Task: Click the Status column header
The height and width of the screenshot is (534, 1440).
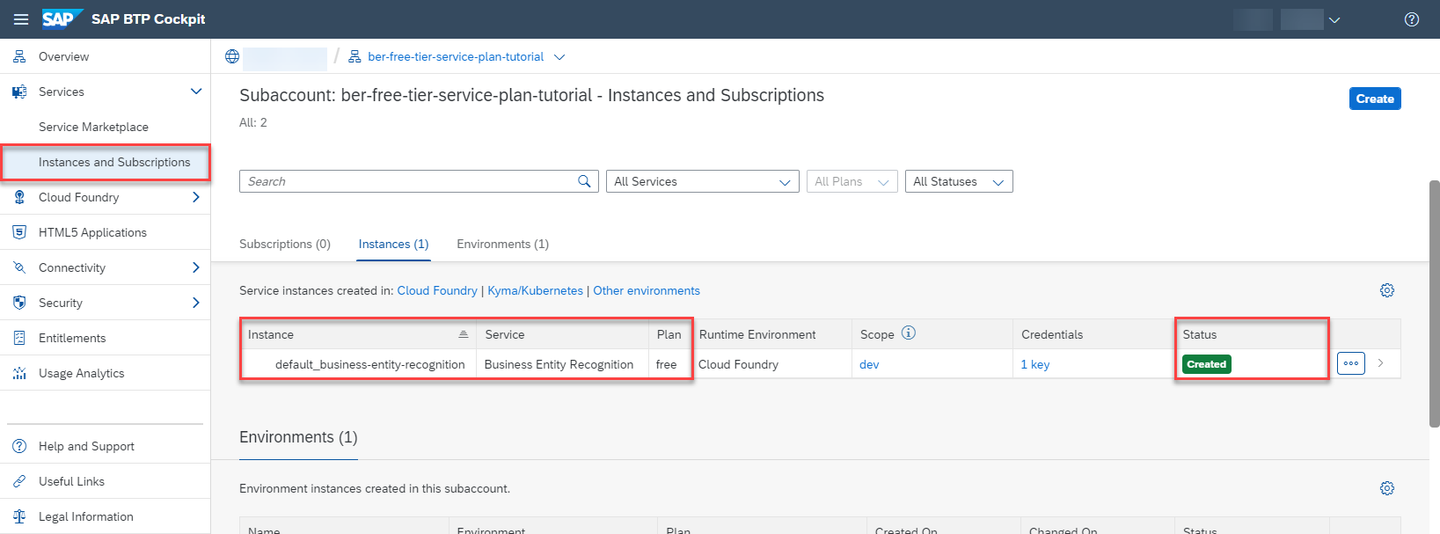Action: point(1252,335)
